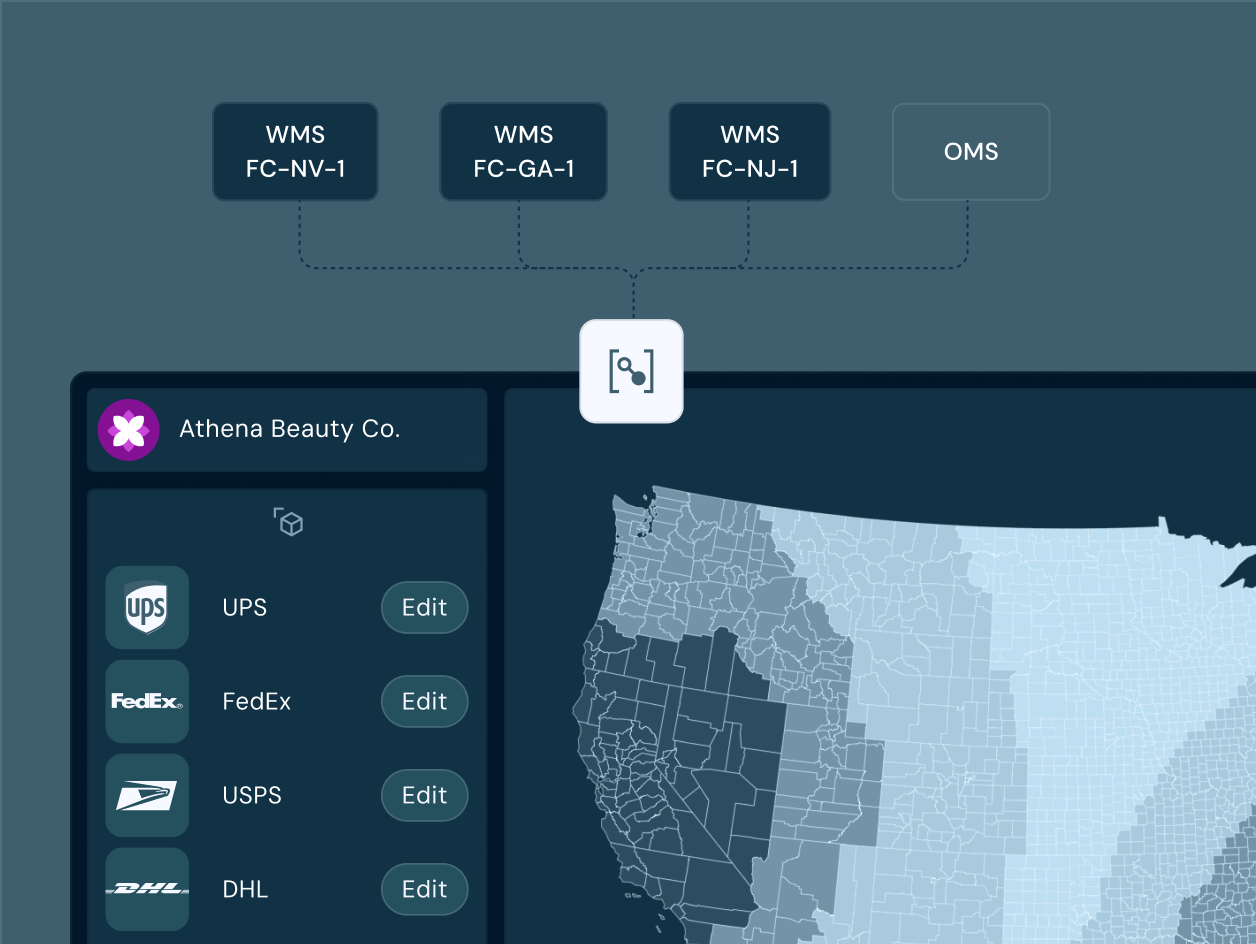
Task: Edit the UPS carrier settings
Action: tap(425, 607)
